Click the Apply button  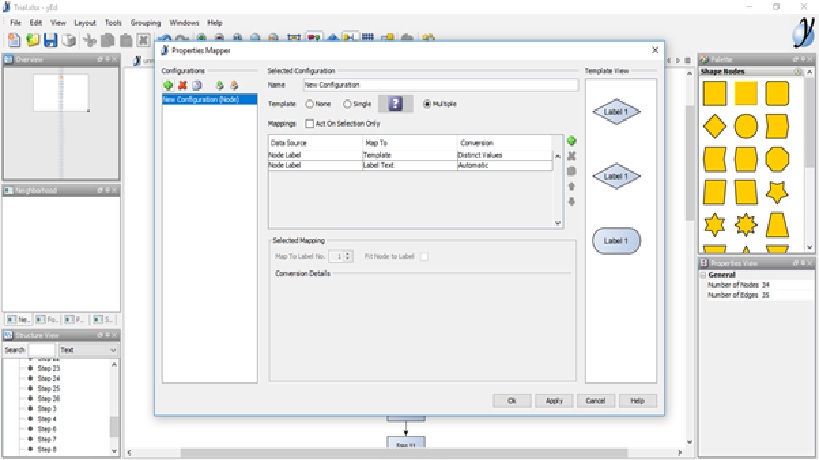pos(554,400)
